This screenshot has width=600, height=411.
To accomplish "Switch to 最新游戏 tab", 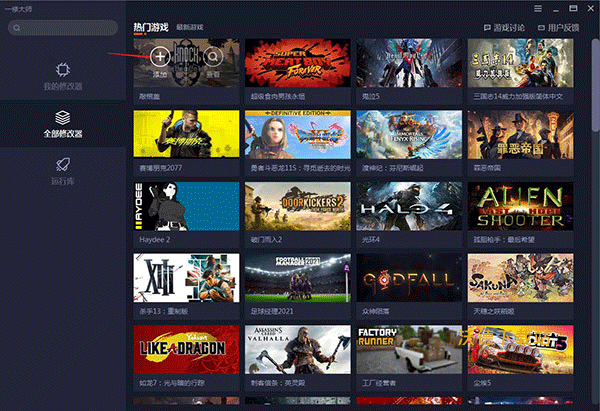I will click(192, 27).
